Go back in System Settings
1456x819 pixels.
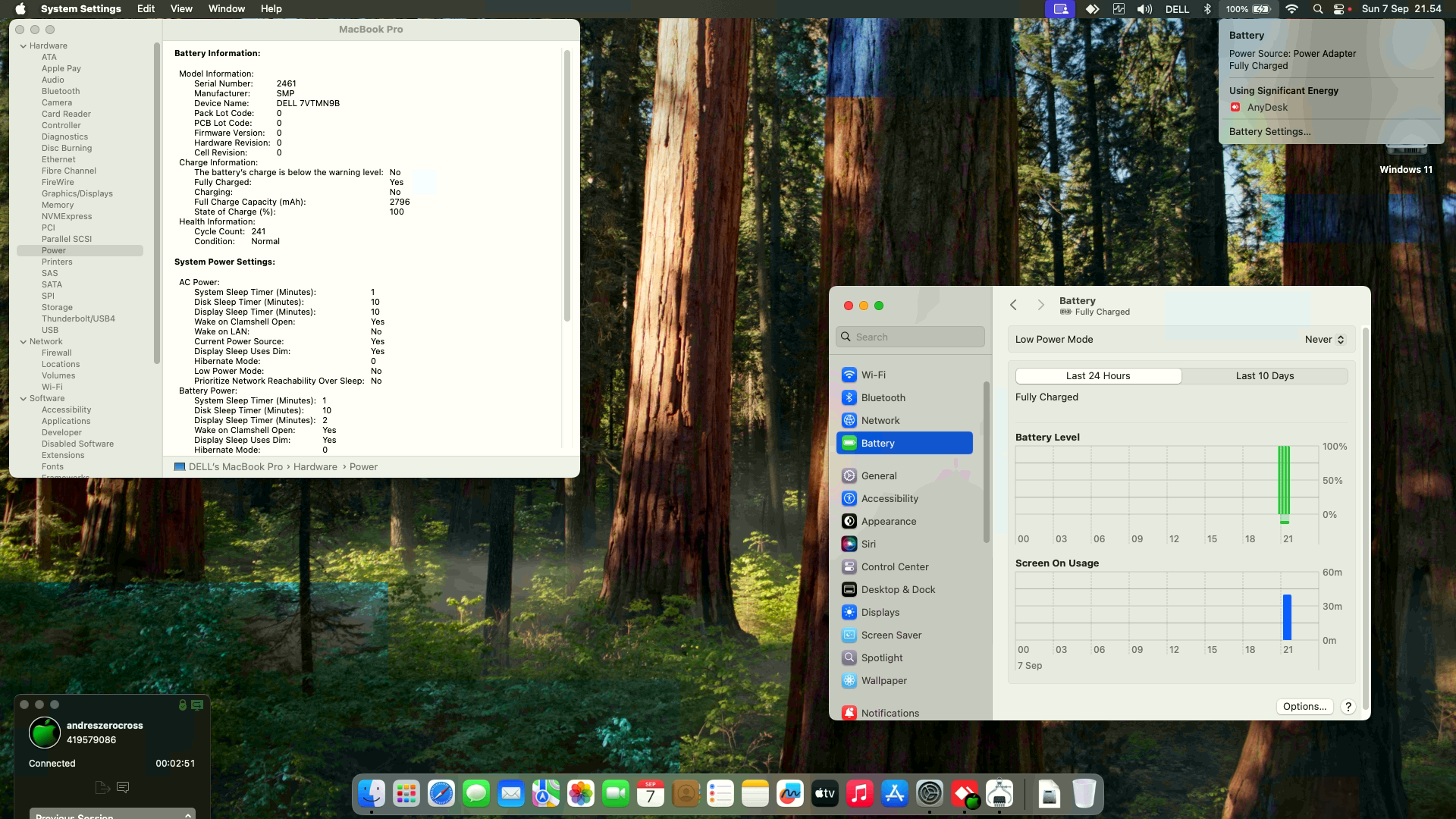pyautogui.click(x=1013, y=305)
